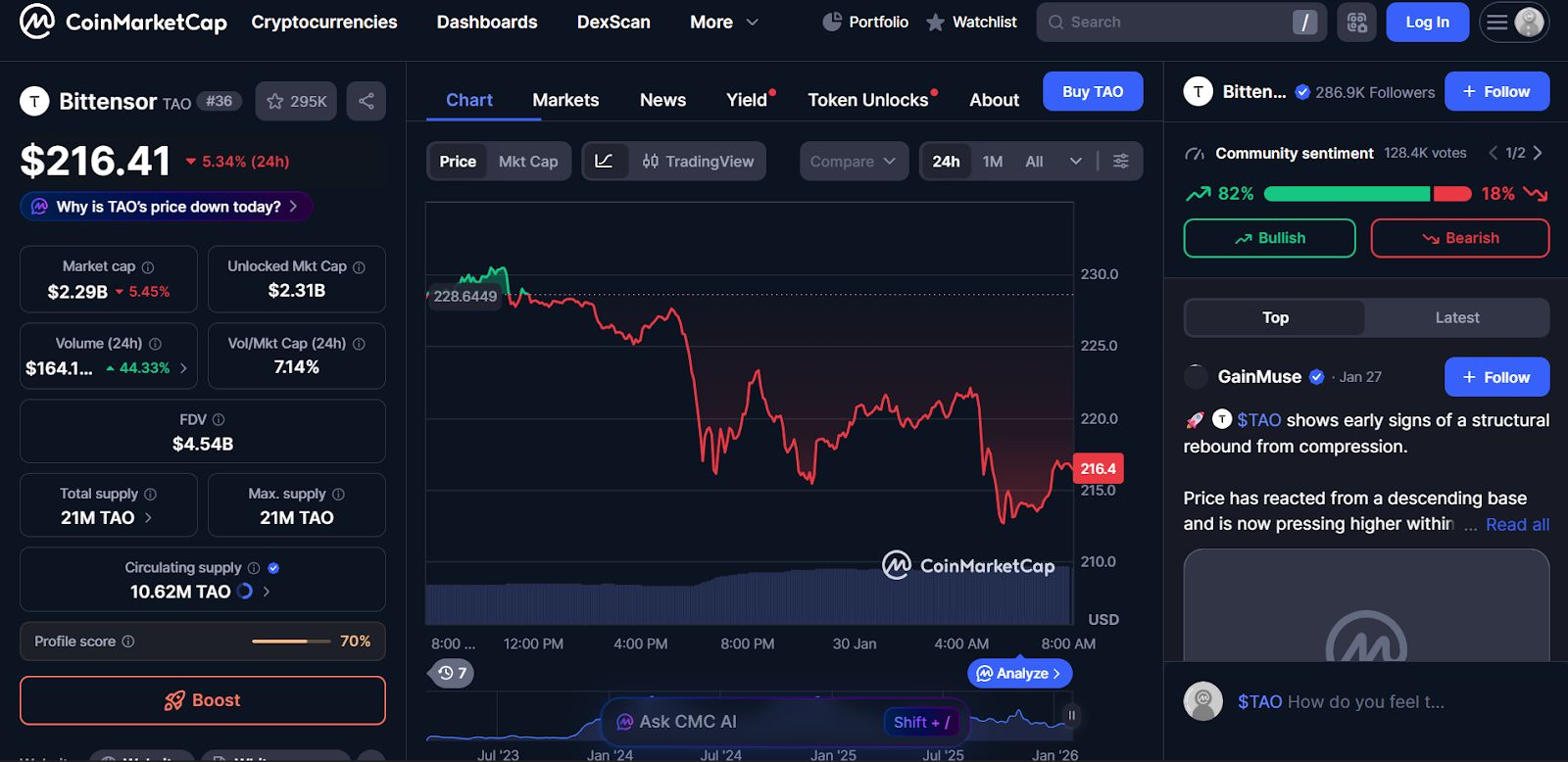This screenshot has height=762, width=1568.
Task: Open the hamburger profile menu
Action: (x=1514, y=22)
